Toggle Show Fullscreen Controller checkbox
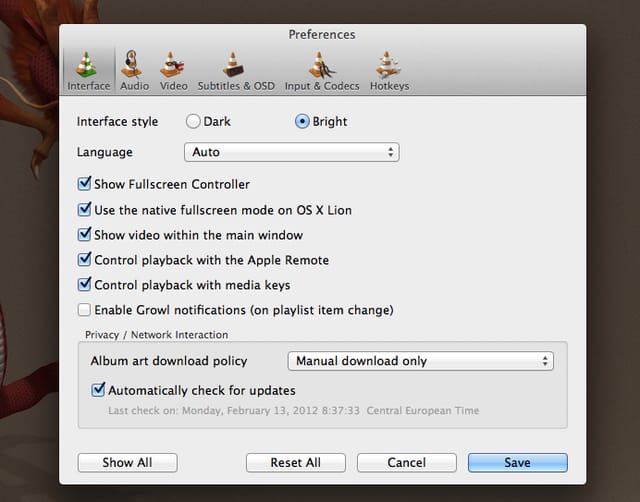Image resolution: width=640 pixels, height=502 pixels. [x=84, y=184]
